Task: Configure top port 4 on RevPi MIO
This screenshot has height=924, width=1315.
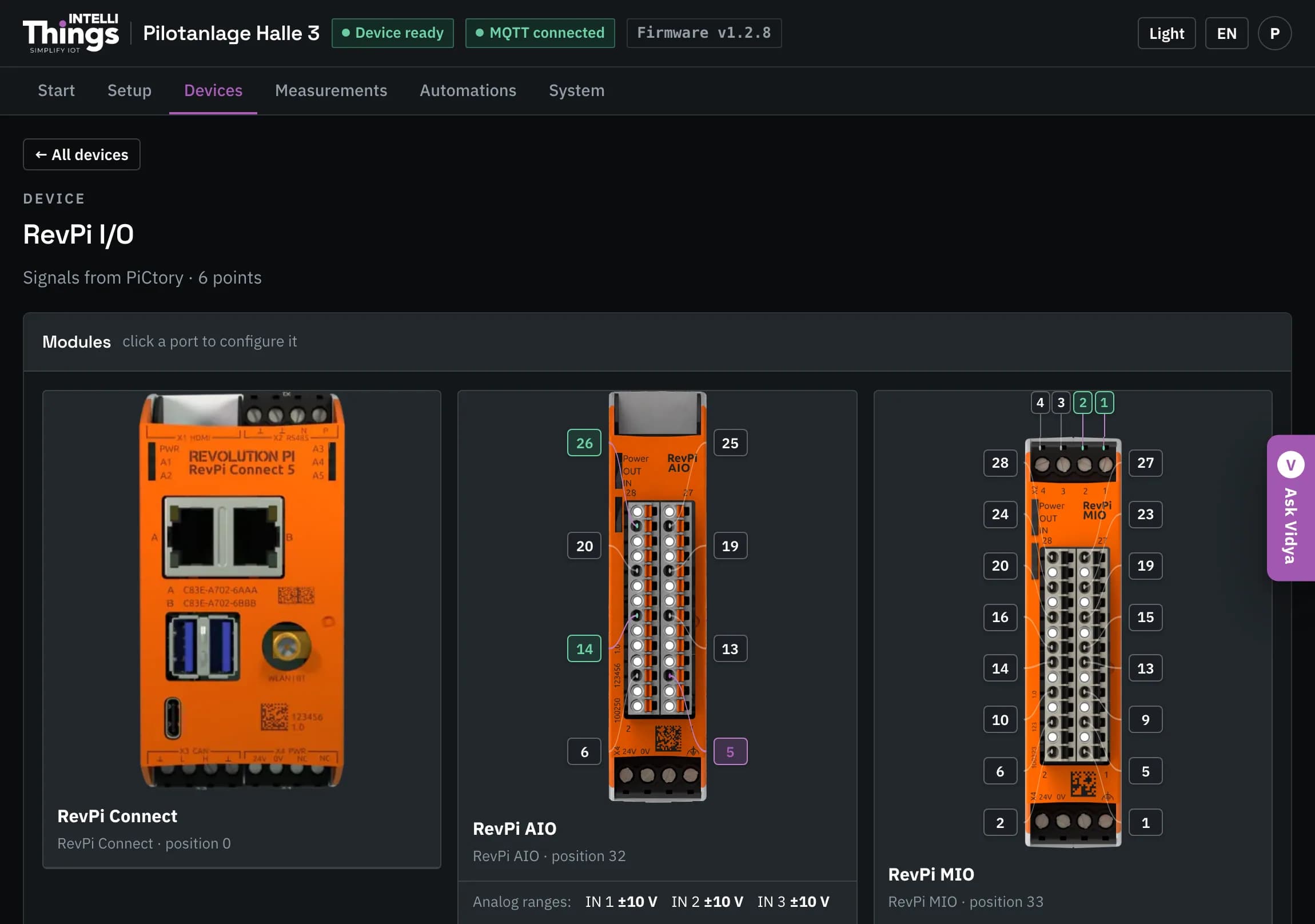Action: [1040, 402]
